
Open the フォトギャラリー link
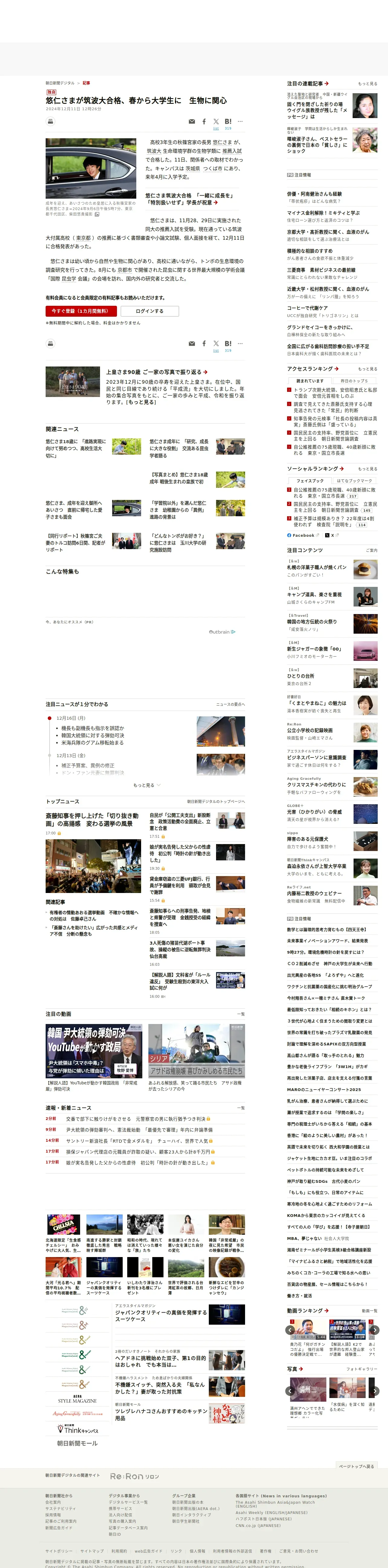(x=362, y=1369)
